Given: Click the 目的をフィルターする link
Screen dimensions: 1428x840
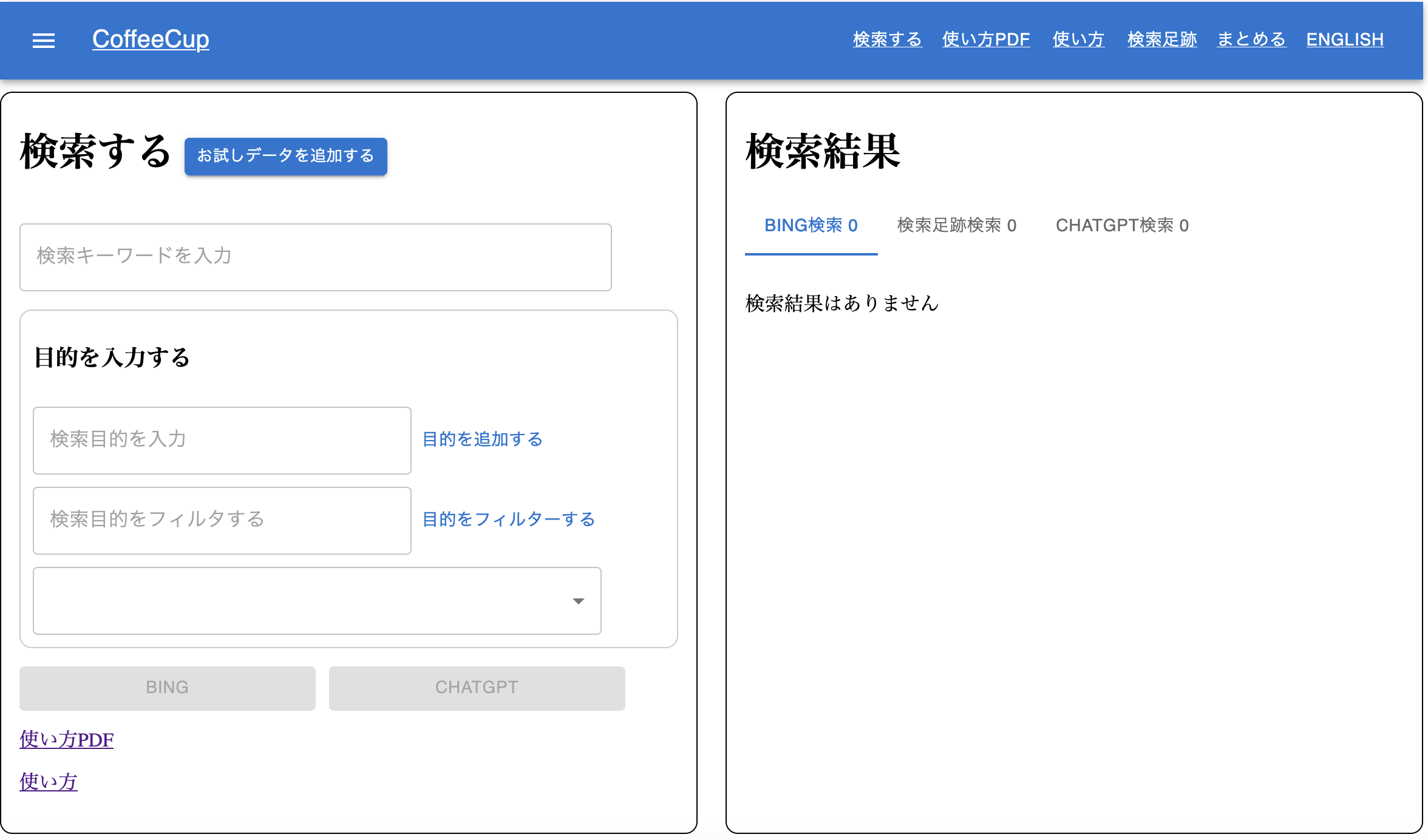Looking at the screenshot, I should (508, 520).
